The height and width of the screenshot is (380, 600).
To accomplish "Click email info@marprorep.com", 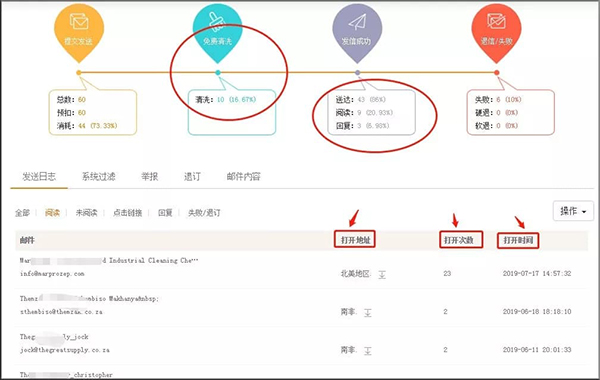I will click(x=52, y=274).
